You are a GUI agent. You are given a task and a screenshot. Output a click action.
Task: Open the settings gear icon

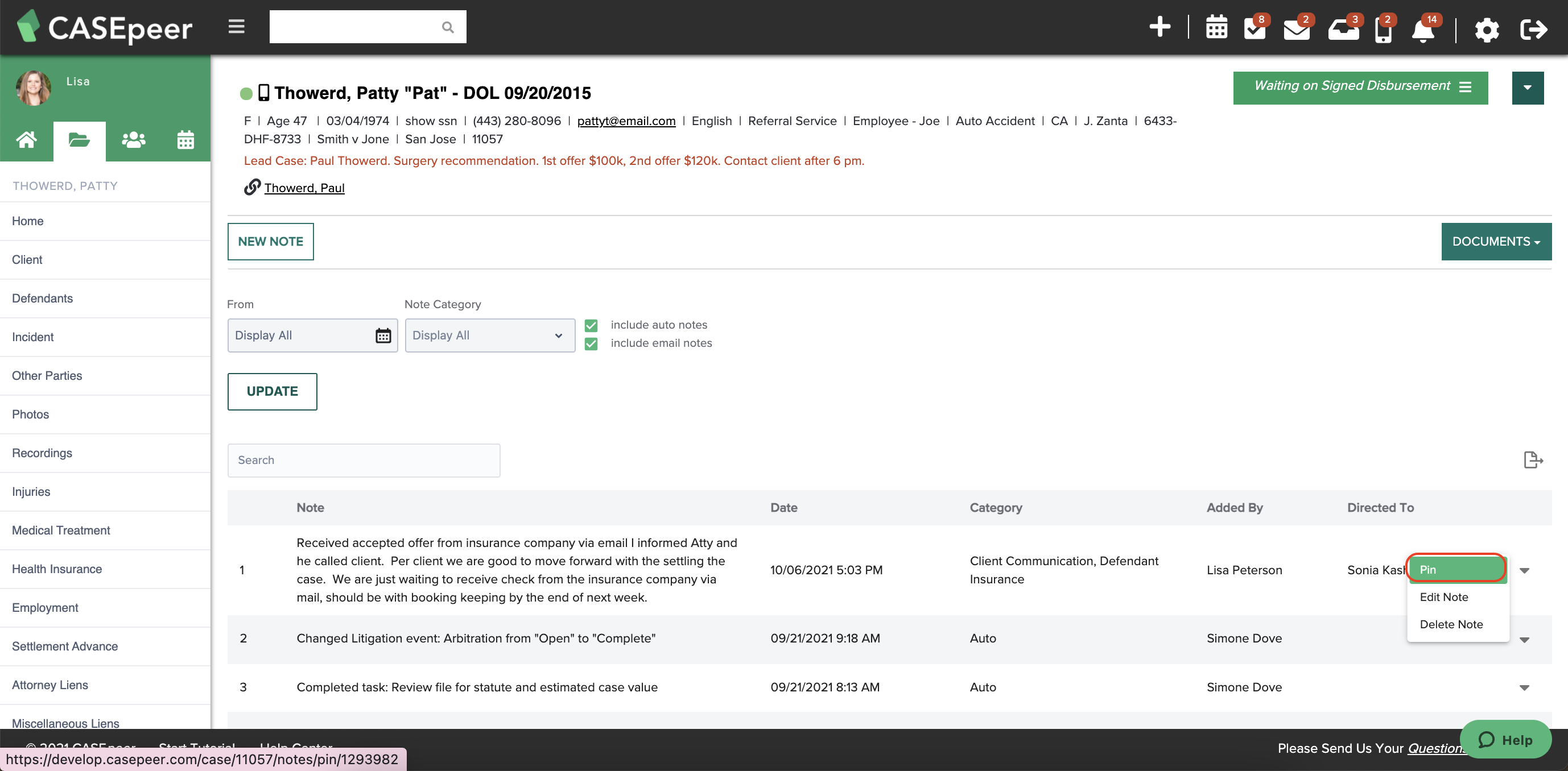pos(1487,29)
